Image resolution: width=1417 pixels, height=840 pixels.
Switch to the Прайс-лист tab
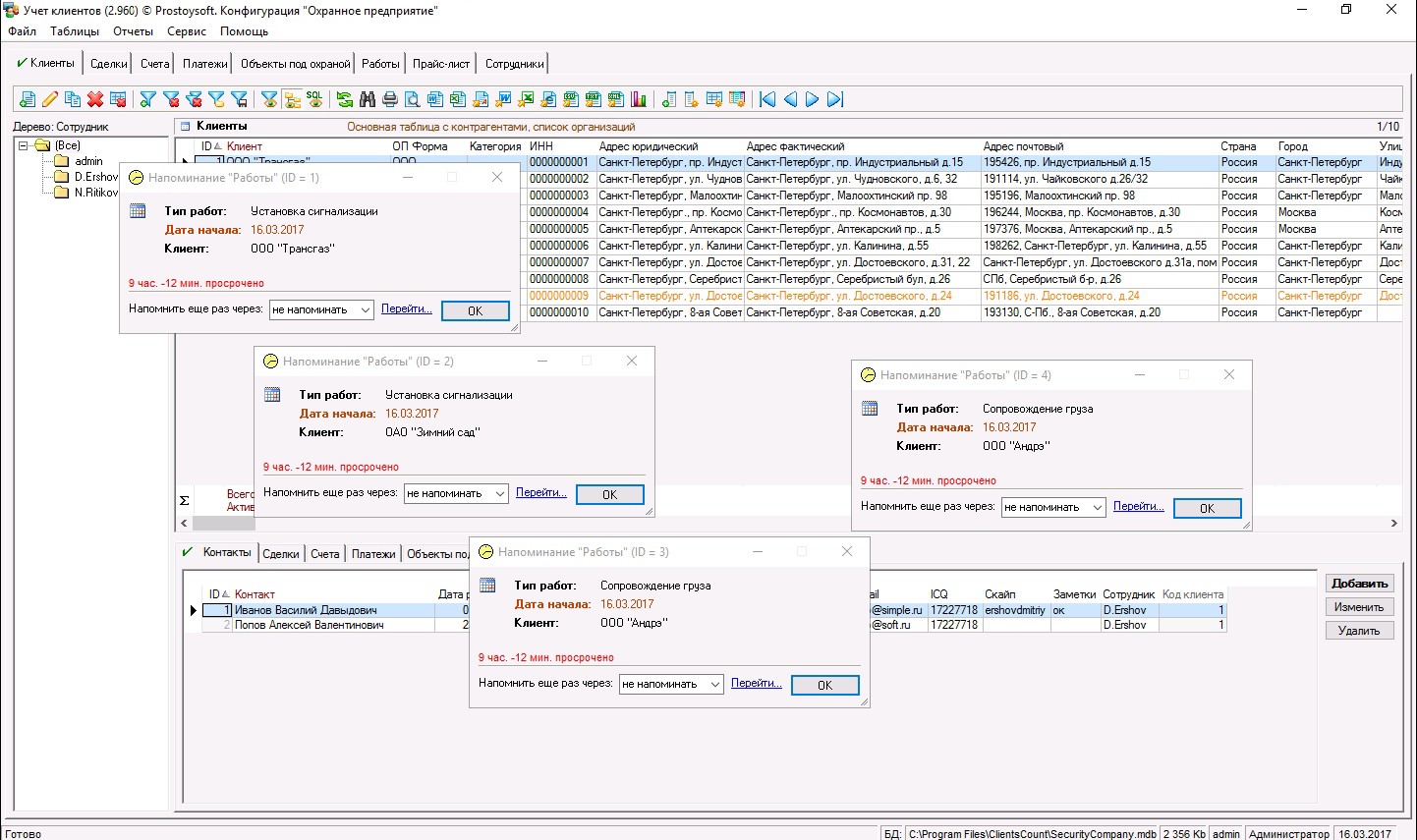tap(441, 64)
